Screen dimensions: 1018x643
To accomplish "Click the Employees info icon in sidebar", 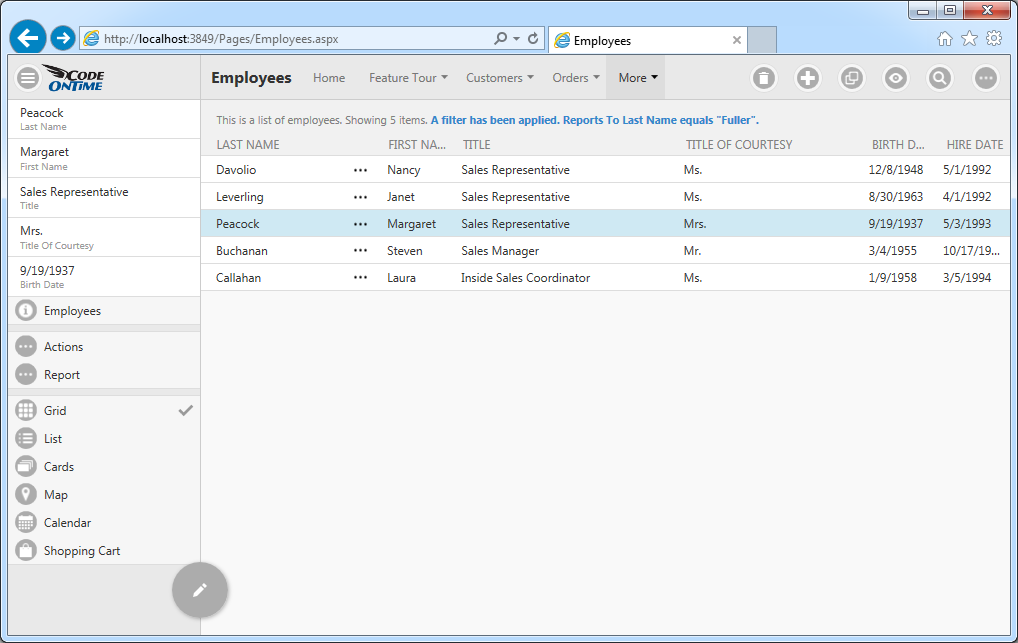I will coord(26,311).
